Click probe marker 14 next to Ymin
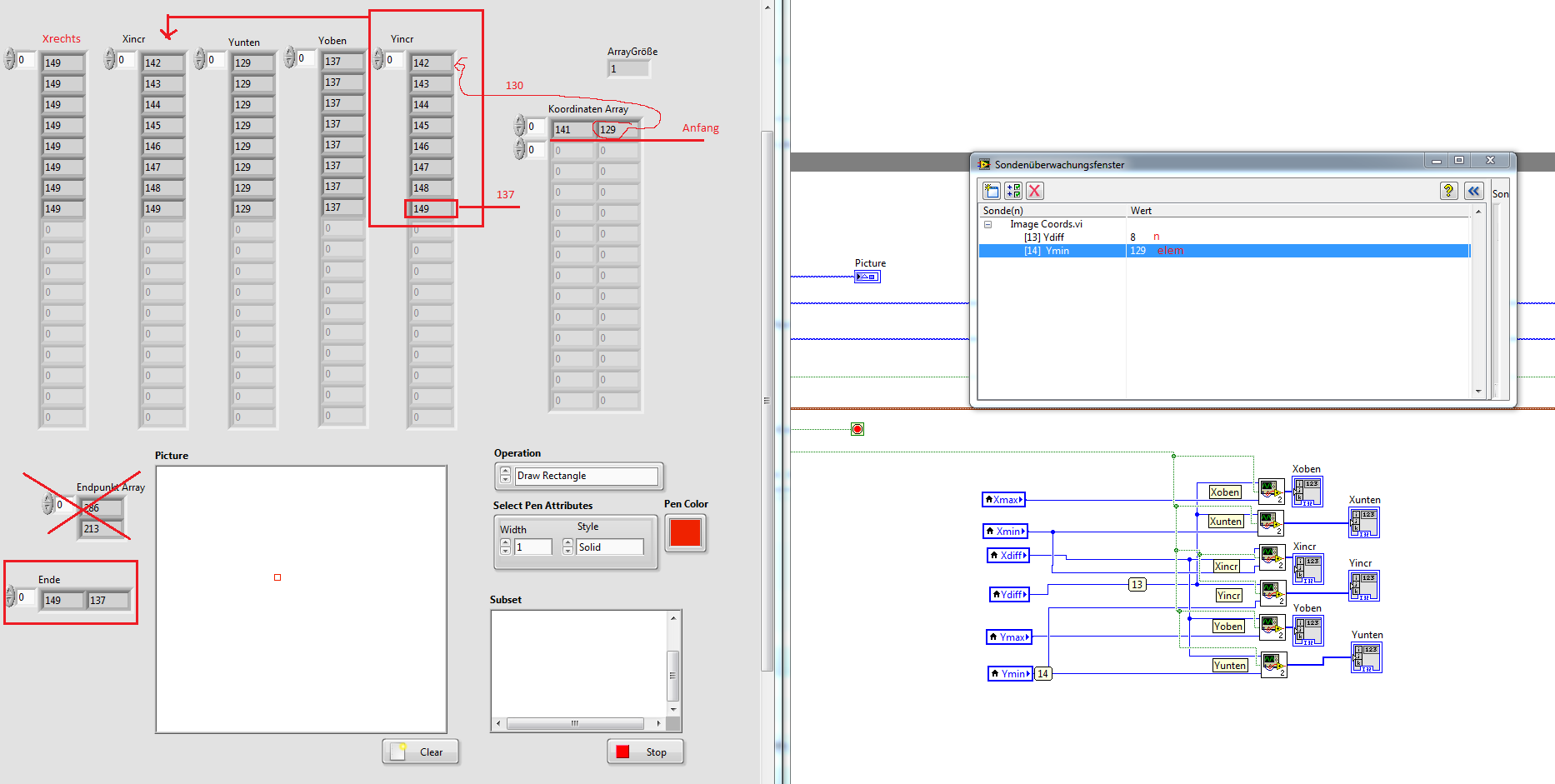This screenshot has width=1555, height=784. pos(1042,673)
